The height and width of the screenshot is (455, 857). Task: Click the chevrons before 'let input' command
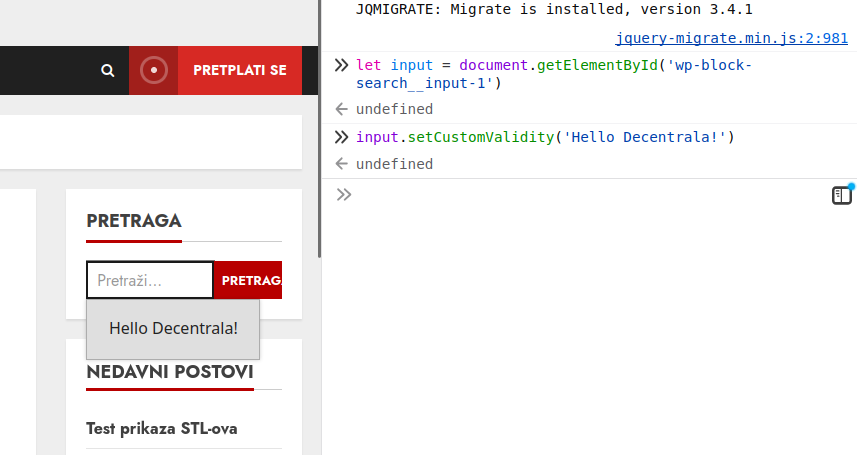pos(342,65)
